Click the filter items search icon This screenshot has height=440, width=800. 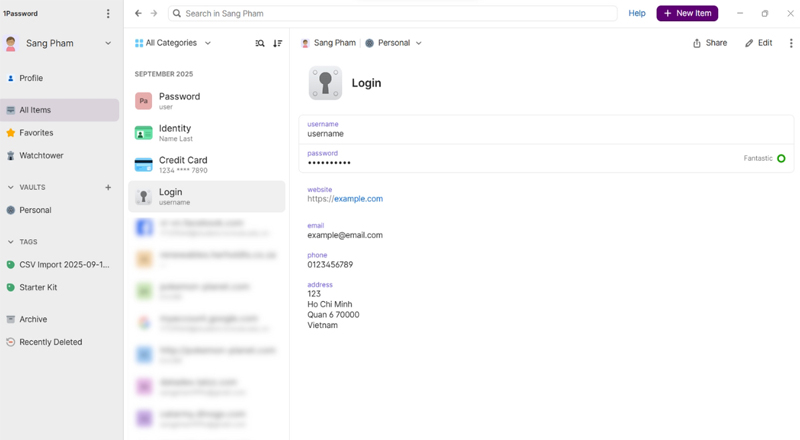click(x=260, y=44)
